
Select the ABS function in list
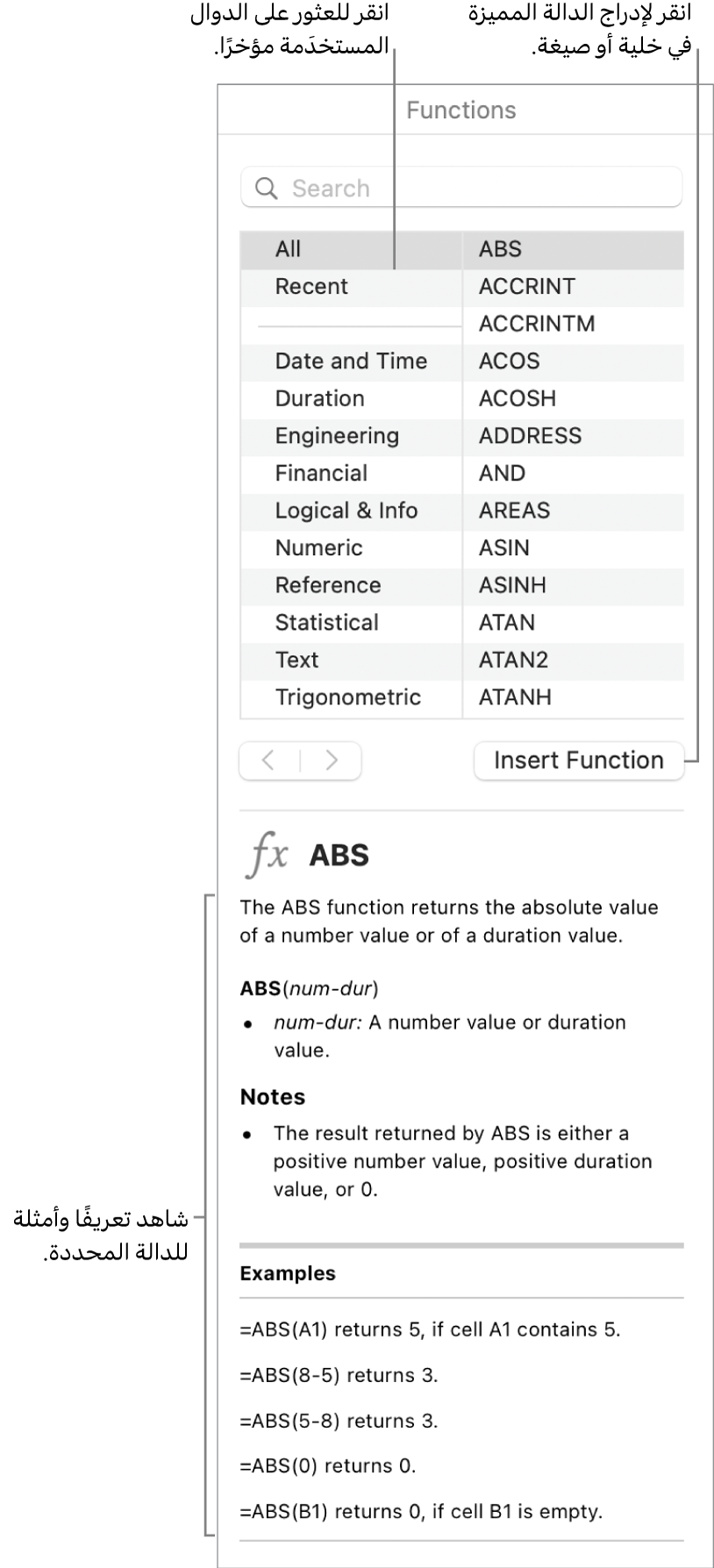point(500,249)
